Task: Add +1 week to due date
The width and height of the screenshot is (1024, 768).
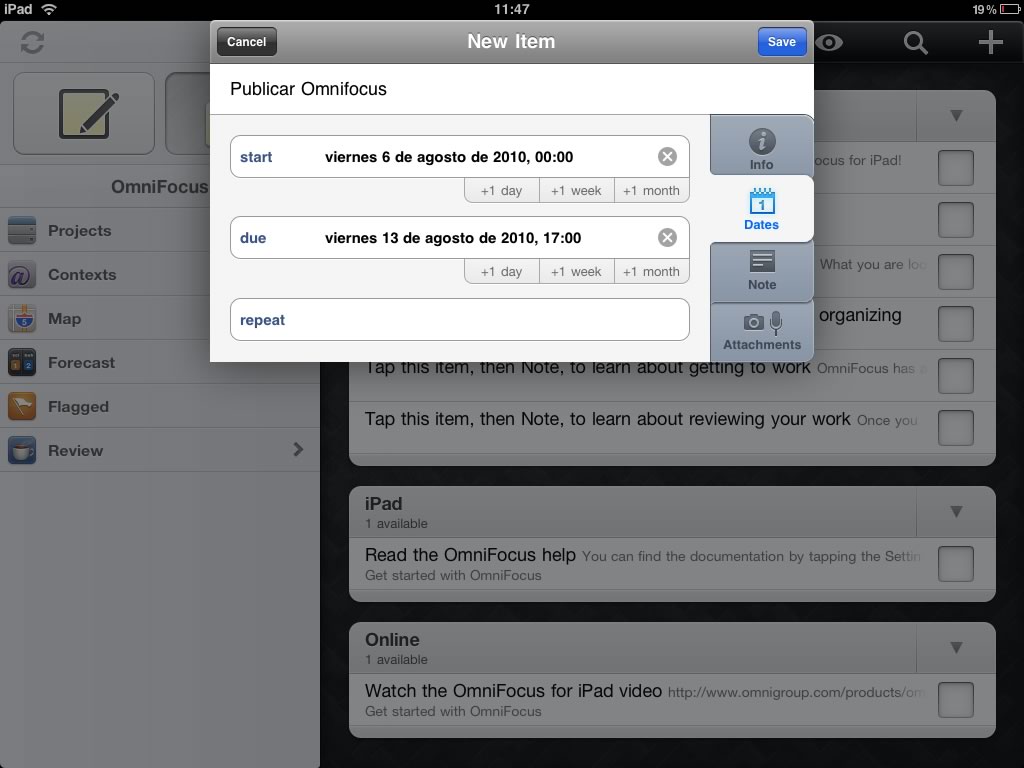Action: coord(576,272)
